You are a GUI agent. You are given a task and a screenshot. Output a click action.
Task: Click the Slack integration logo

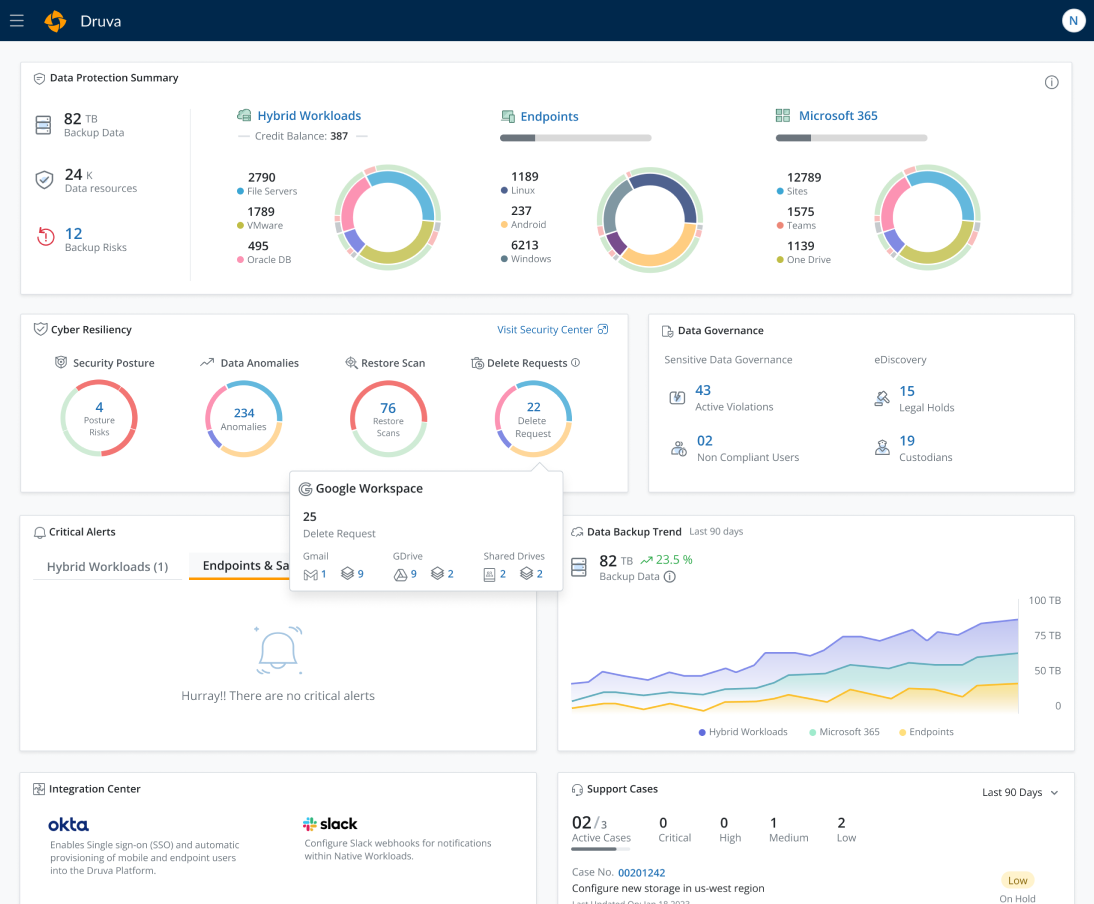click(x=330, y=824)
